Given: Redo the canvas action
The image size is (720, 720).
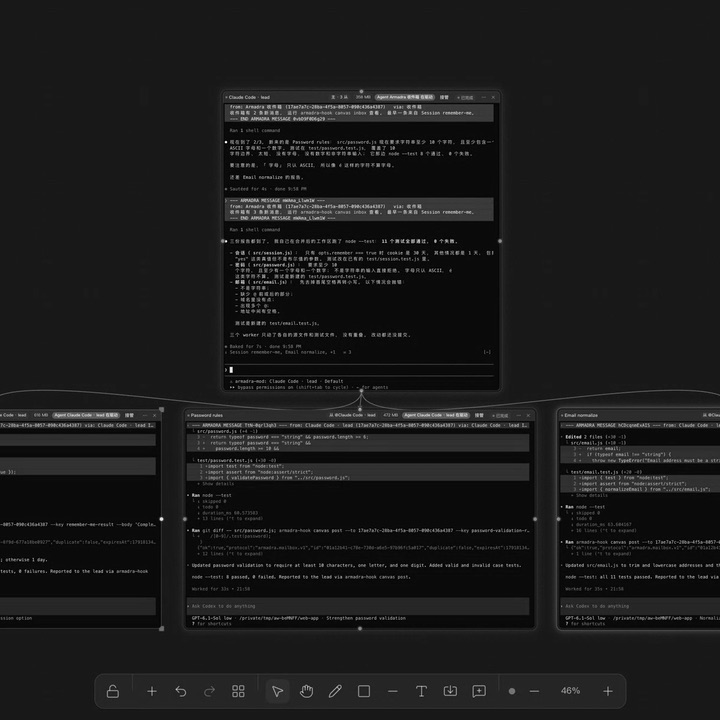Looking at the screenshot, I should coord(209,691).
